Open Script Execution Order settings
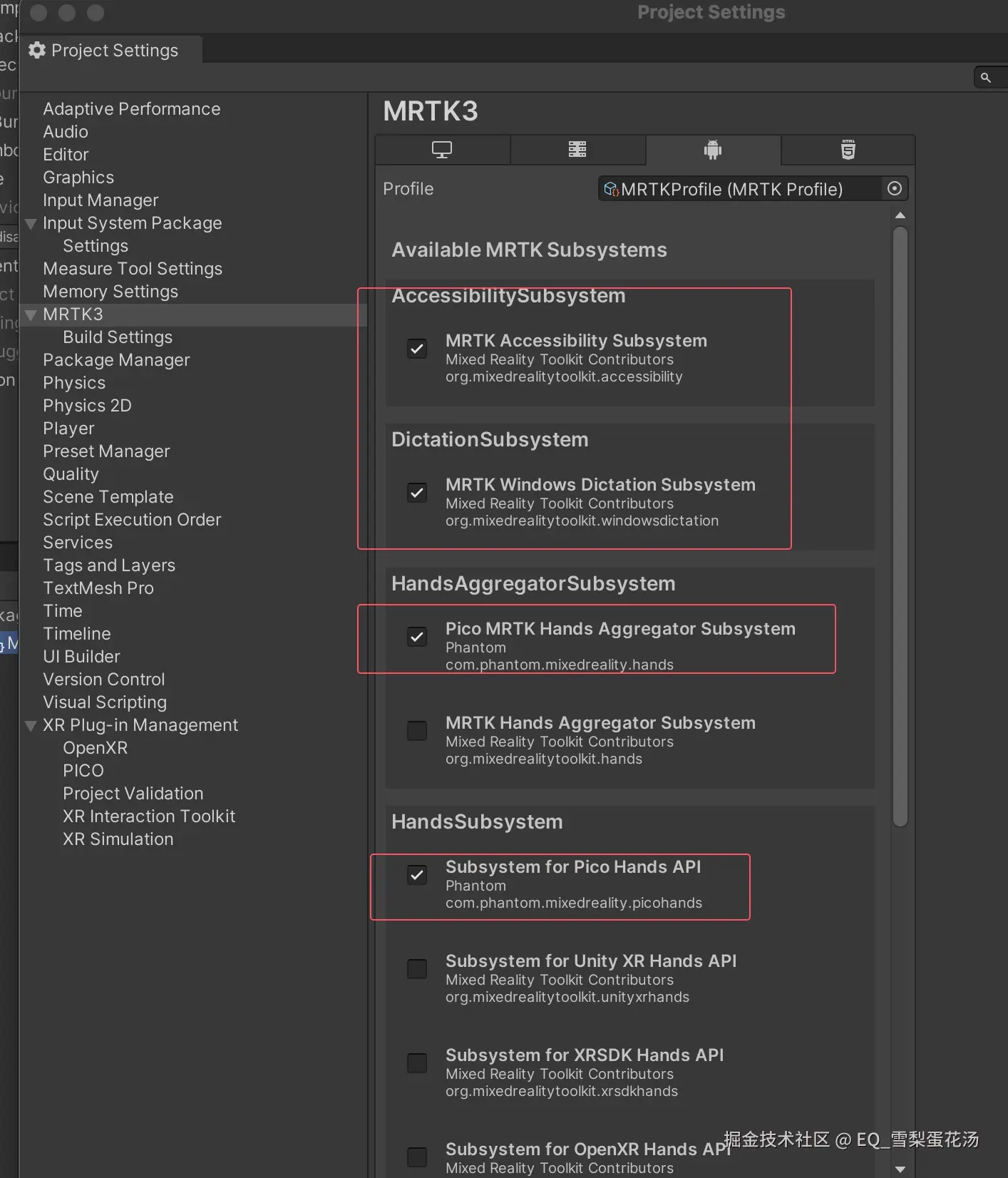Viewport: 1008px width, 1178px height. 132,520
